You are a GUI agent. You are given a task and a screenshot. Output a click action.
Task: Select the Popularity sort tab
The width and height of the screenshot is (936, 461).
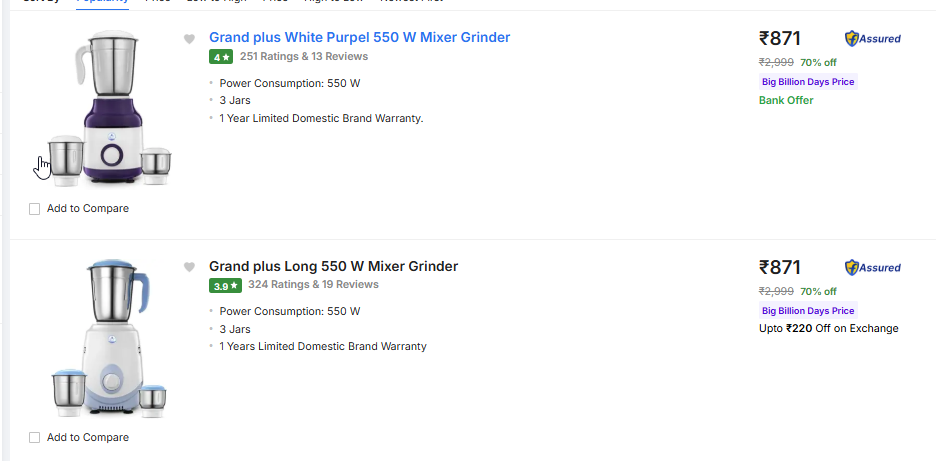tap(103, 1)
